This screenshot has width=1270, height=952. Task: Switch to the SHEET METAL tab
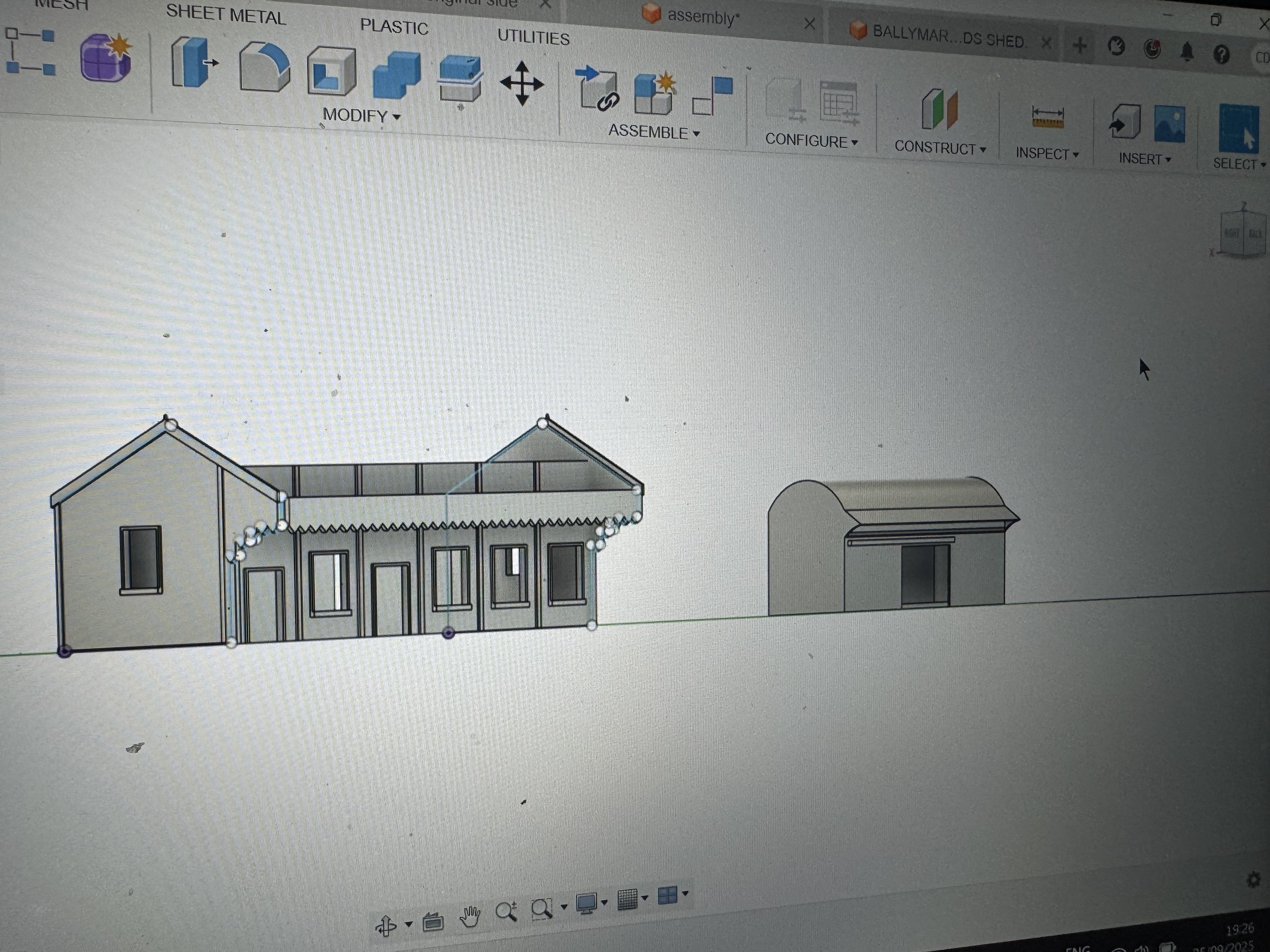(x=226, y=15)
